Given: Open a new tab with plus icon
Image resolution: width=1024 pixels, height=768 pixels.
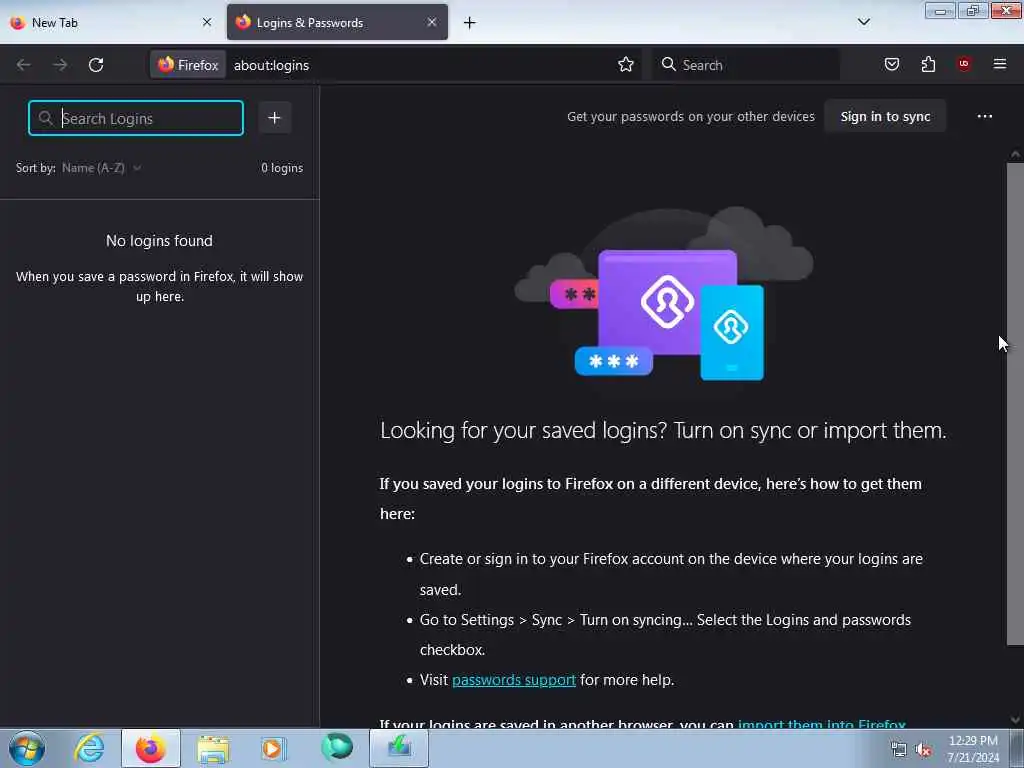Looking at the screenshot, I should 470,23.
